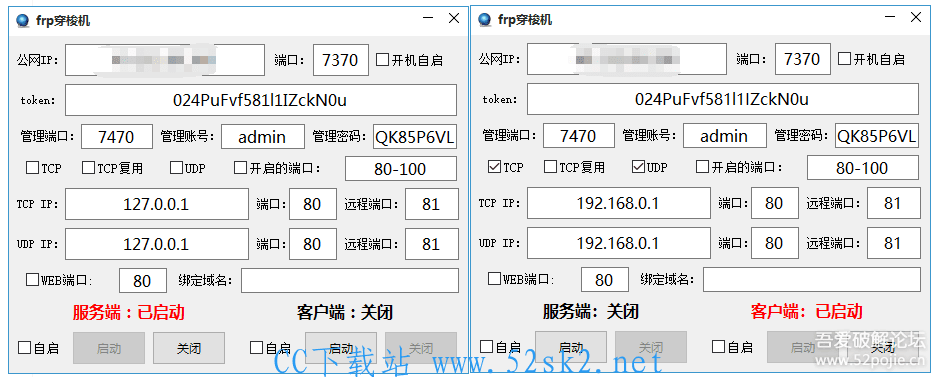Click TCP 端口 80 field in right window

775,203
